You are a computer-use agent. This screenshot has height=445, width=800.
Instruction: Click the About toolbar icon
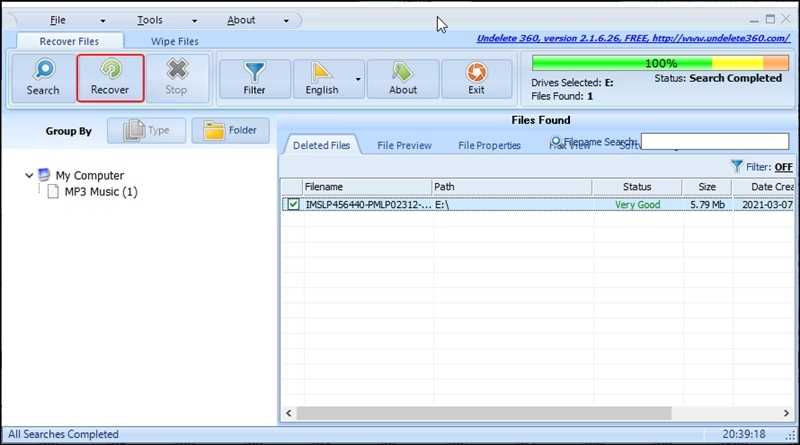tap(403, 72)
